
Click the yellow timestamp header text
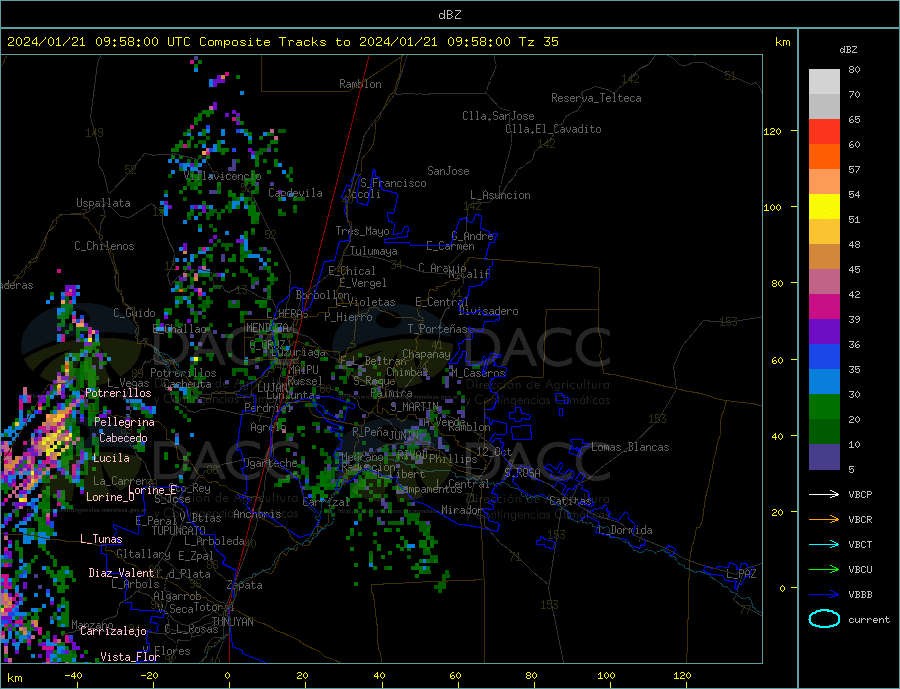282,42
